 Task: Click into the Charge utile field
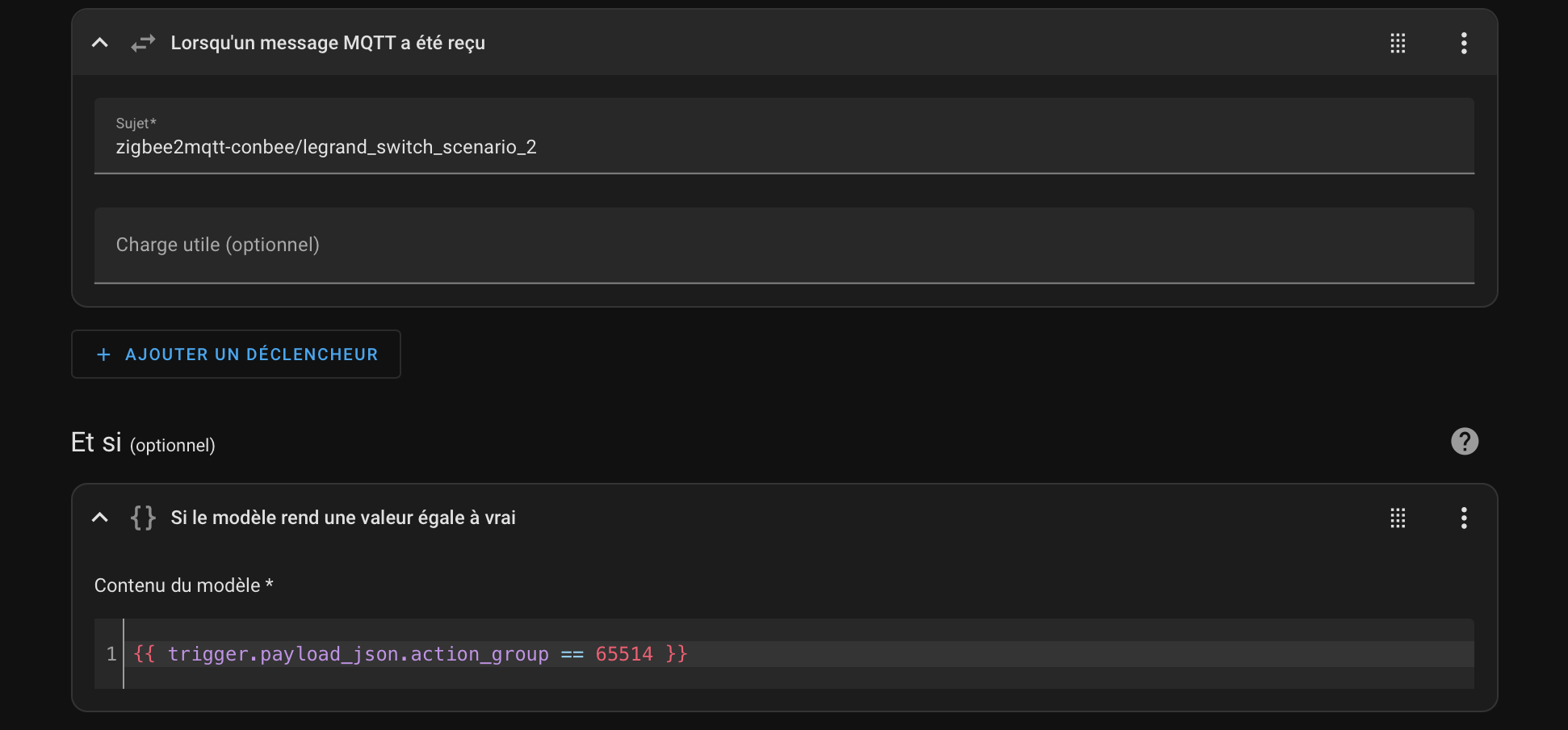tap(783, 245)
